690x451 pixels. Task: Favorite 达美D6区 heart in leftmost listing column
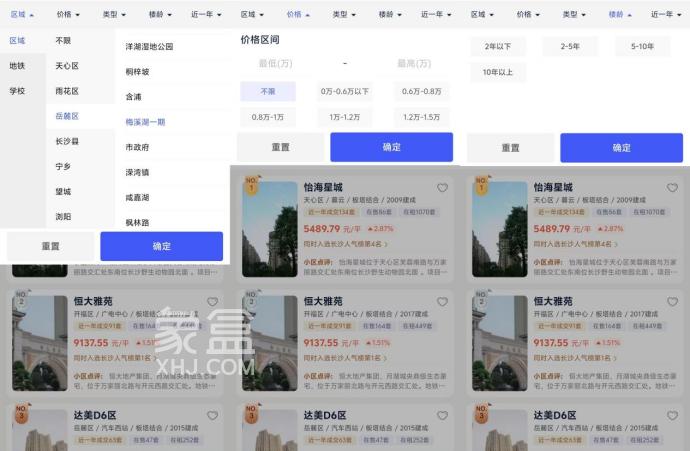[212, 416]
